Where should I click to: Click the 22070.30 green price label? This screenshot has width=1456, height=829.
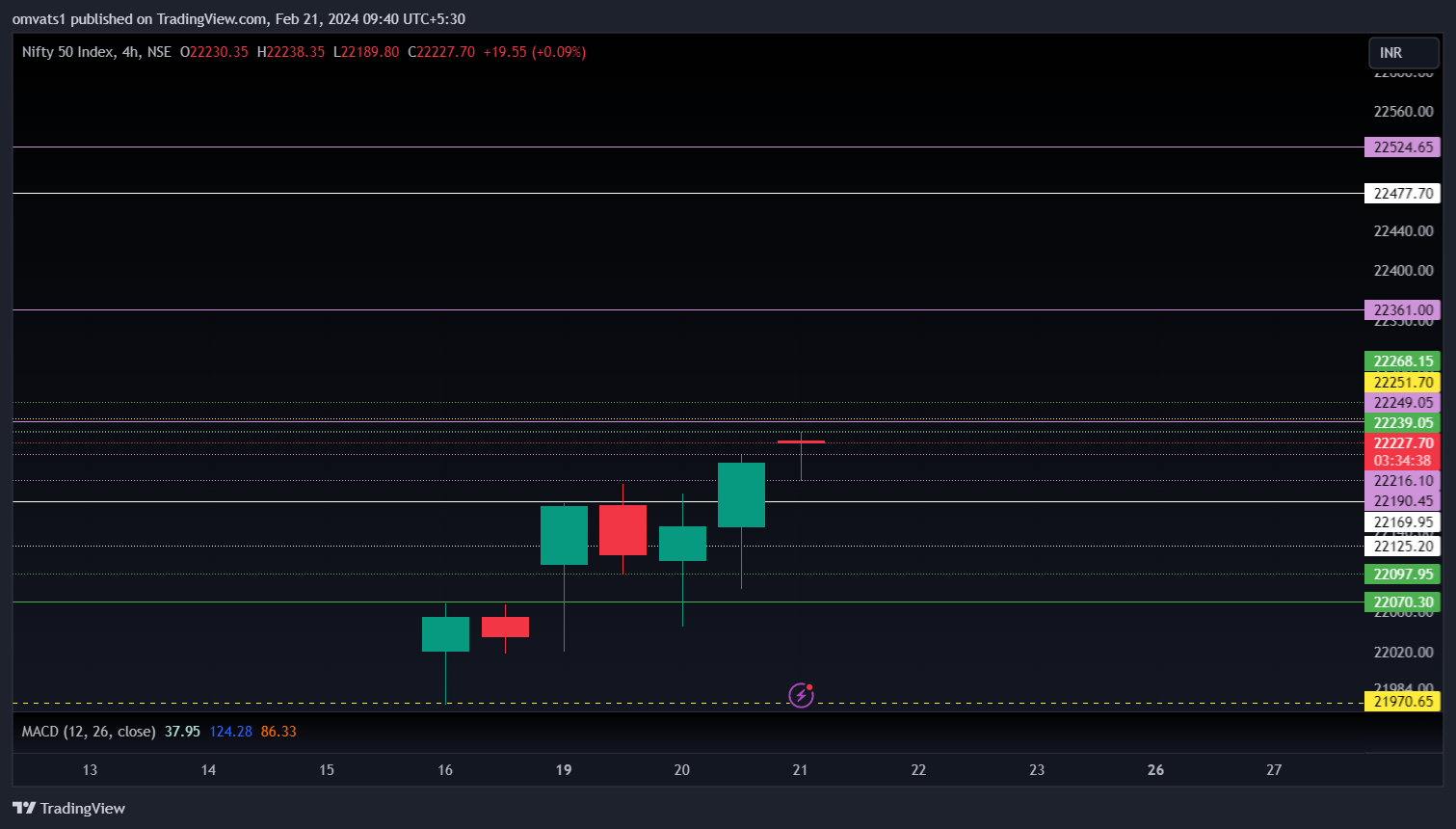(1402, 602)
